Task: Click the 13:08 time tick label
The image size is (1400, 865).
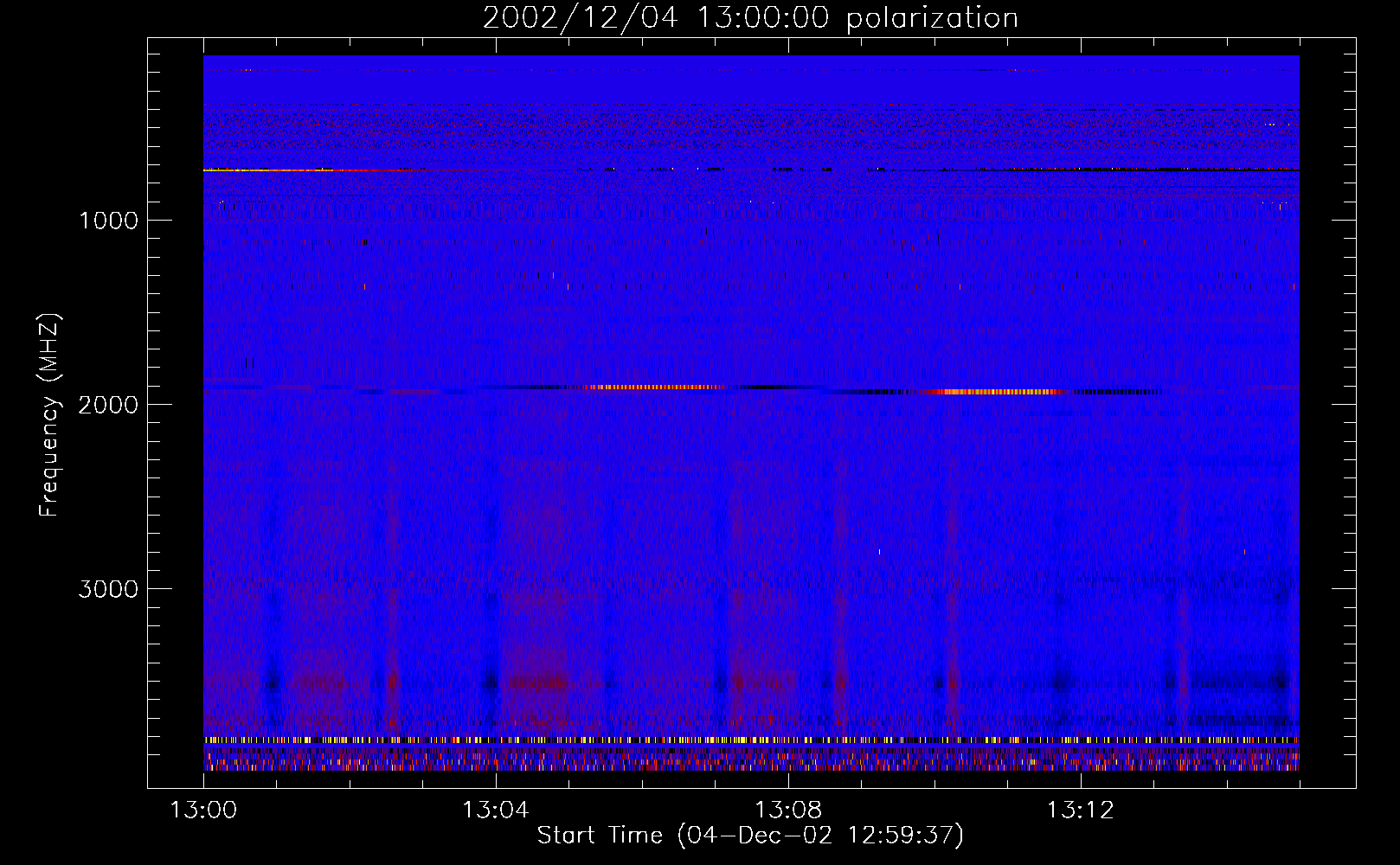Action: coord(788,811)
